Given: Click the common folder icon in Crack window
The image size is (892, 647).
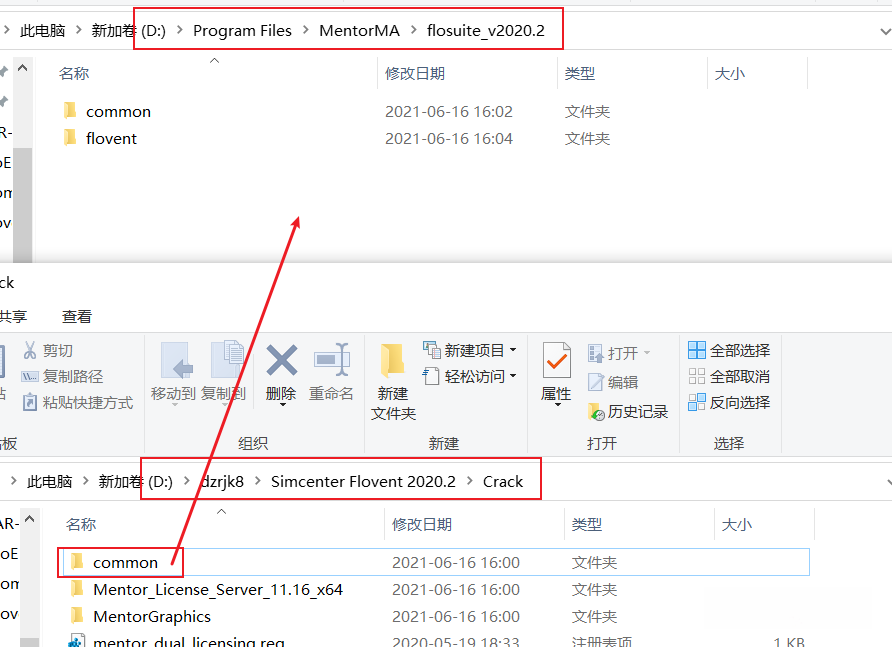Looking at the screenshot, I should pos(77,562).
